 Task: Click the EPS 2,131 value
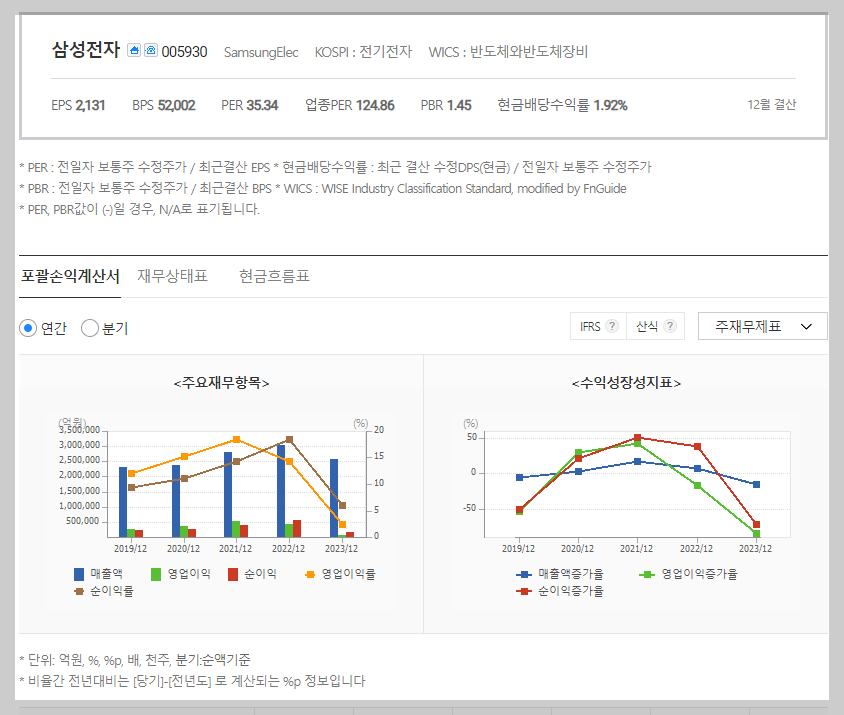tap(78, 105)
